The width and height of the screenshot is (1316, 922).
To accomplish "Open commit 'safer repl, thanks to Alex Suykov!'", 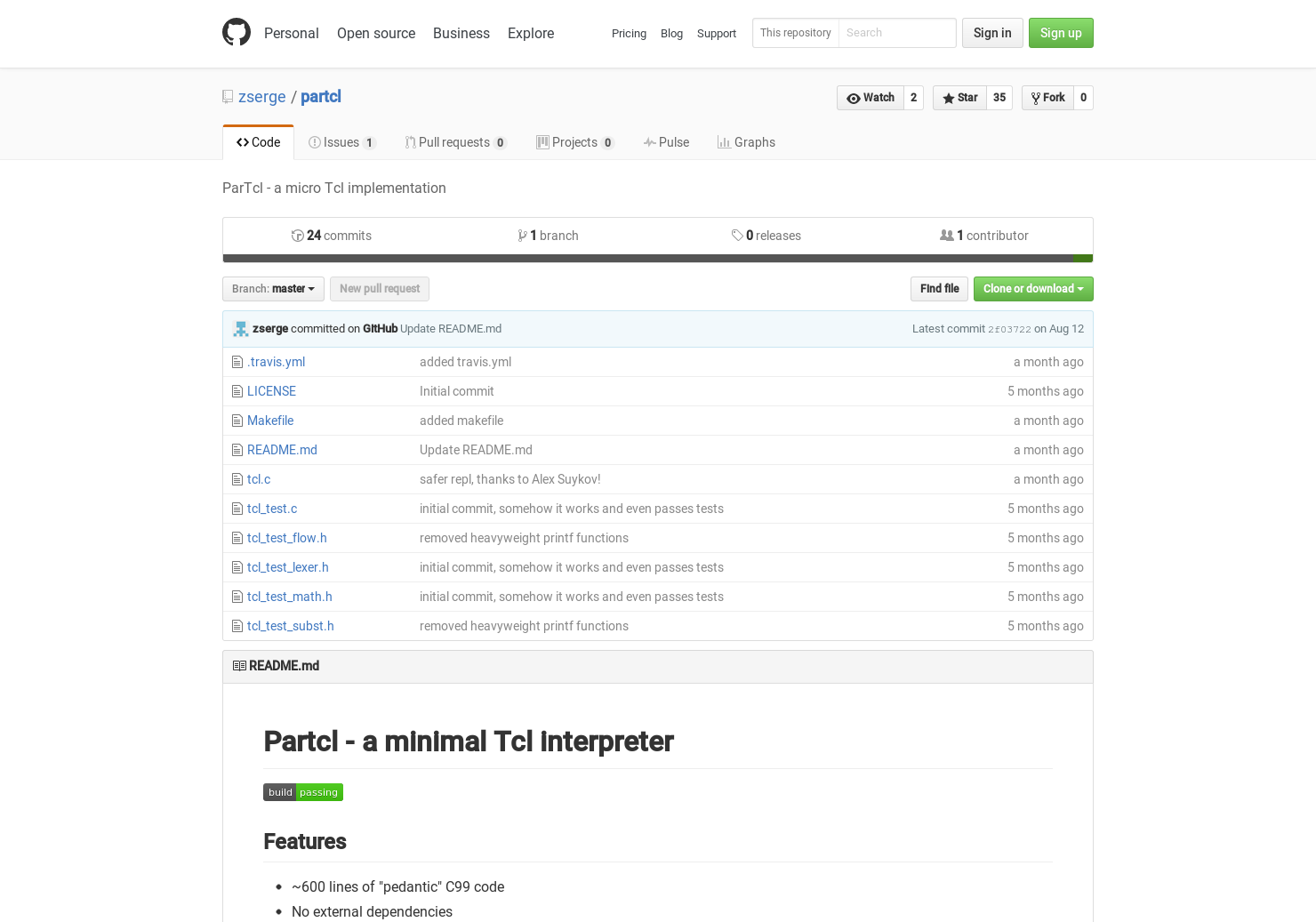I will [510, 479].
